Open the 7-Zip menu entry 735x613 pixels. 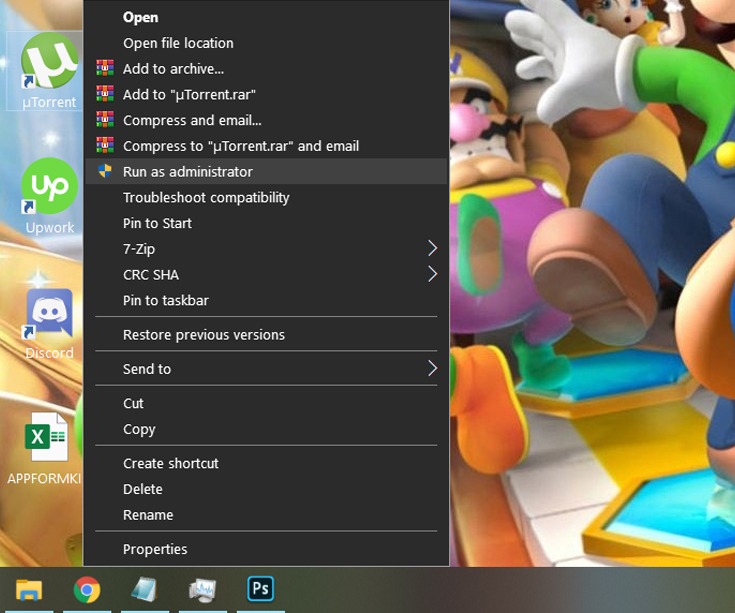coord(266,249)
